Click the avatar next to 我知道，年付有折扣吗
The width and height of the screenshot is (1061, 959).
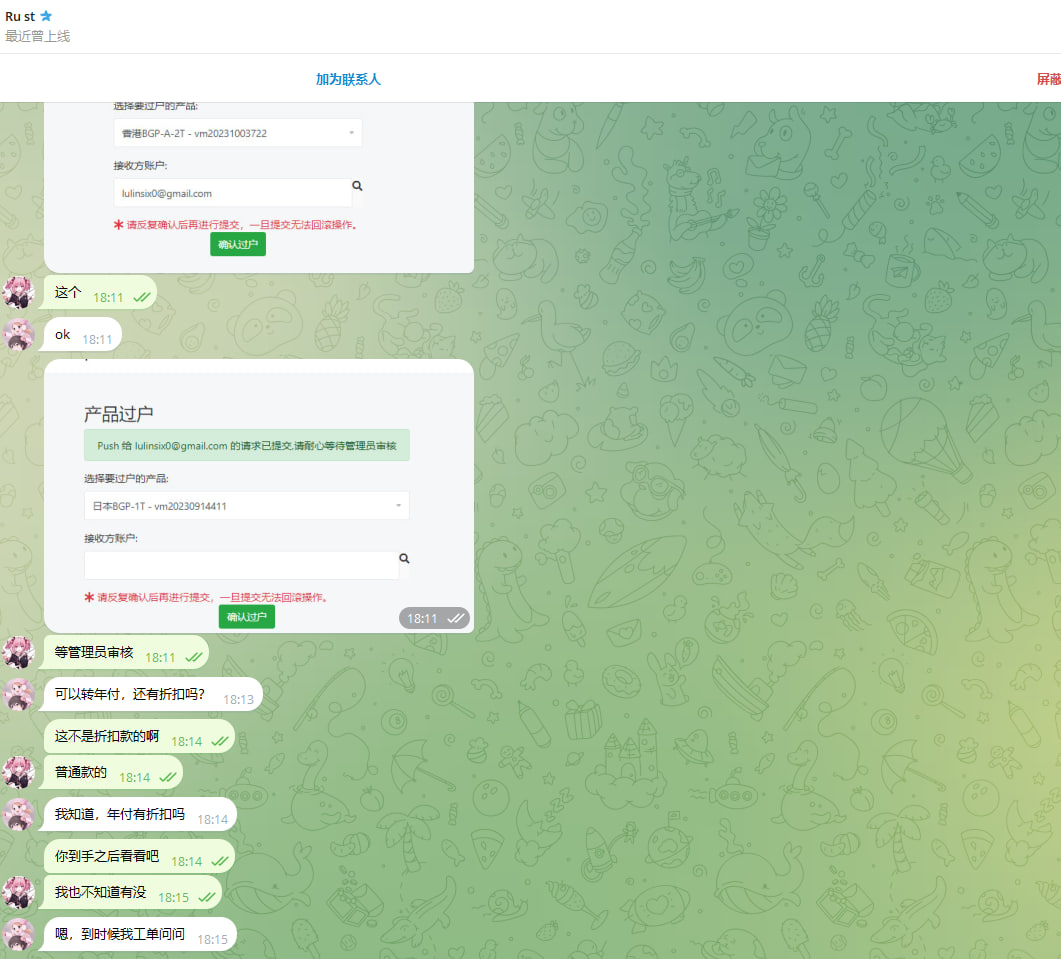18,814
